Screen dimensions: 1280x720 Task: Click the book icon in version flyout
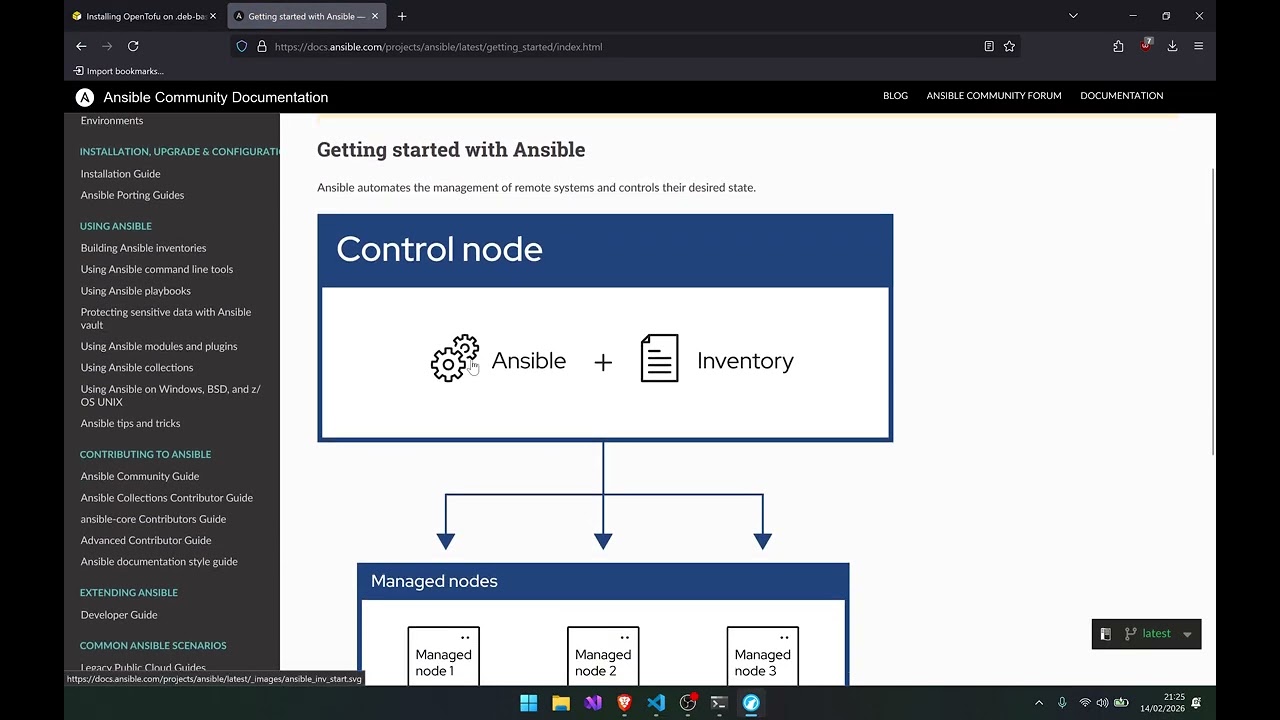(x=1106, y=633)
